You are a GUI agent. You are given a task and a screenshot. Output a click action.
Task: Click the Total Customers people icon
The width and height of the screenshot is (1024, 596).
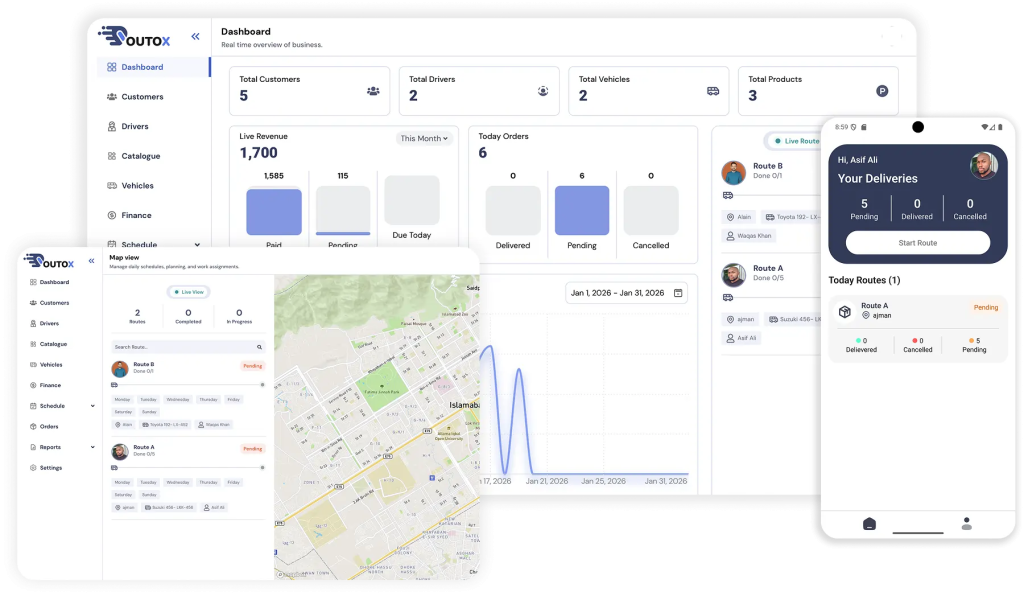pyautogui.click(x=373, y=91)
